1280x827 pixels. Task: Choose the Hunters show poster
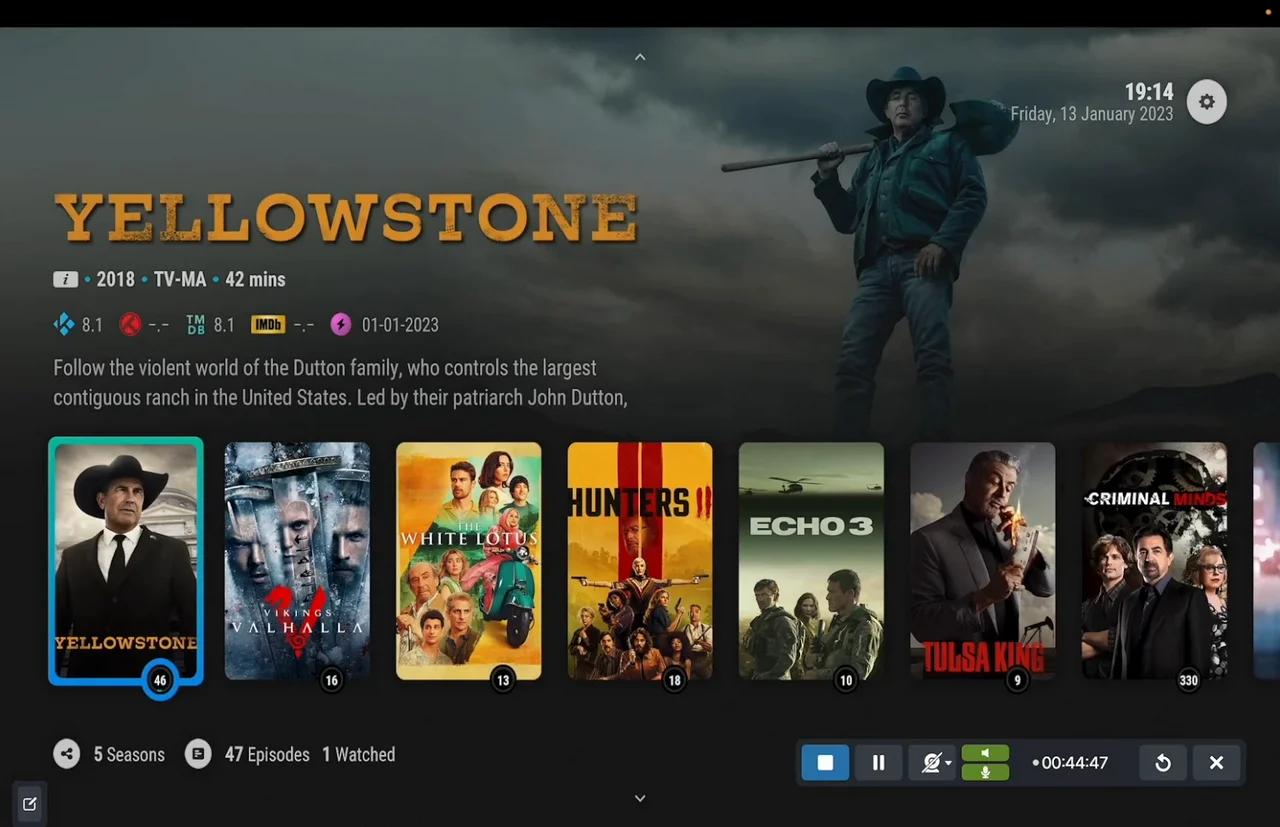[640, 561]
